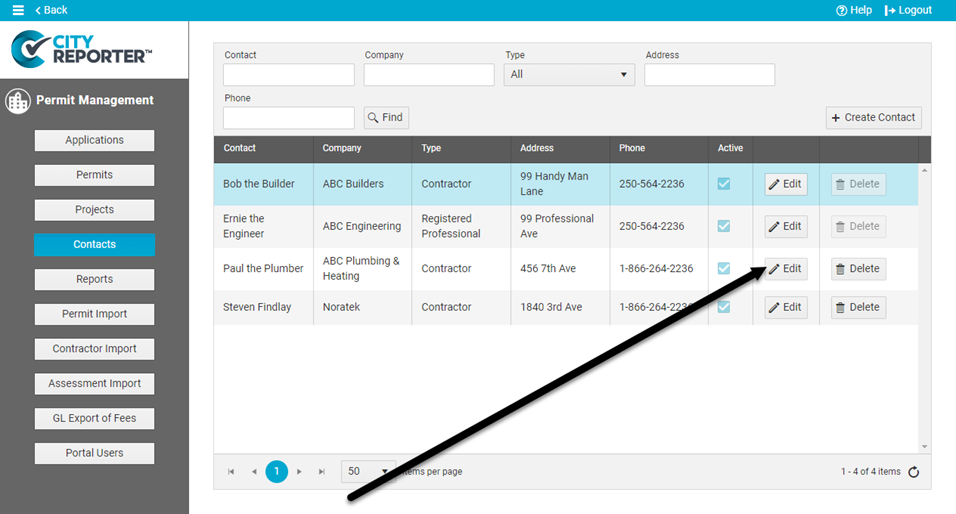Open the hamburger menu icon
This screenshot has height=514, width=956.
[x=18, y=10]
